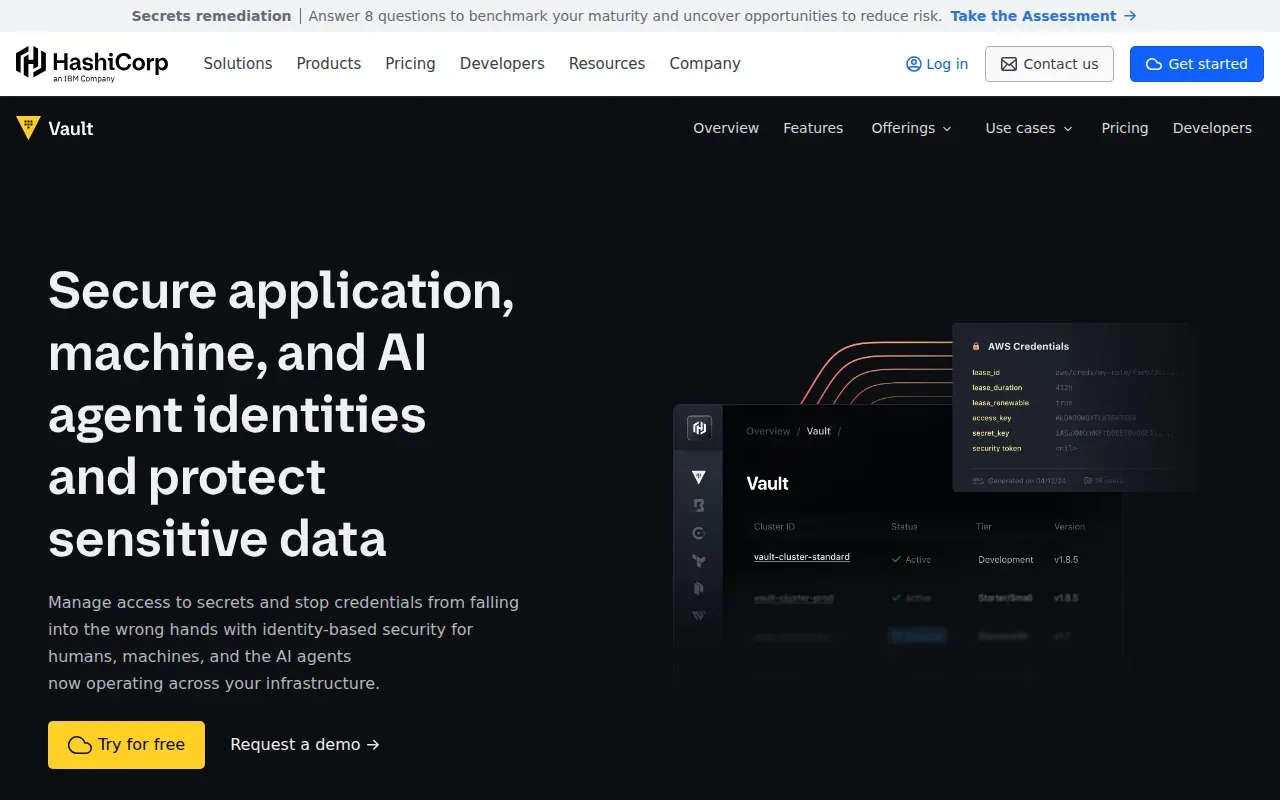1280x800 pixels.
Task: Click the arrow after Request a demo
Action: [x=373, y=745]
